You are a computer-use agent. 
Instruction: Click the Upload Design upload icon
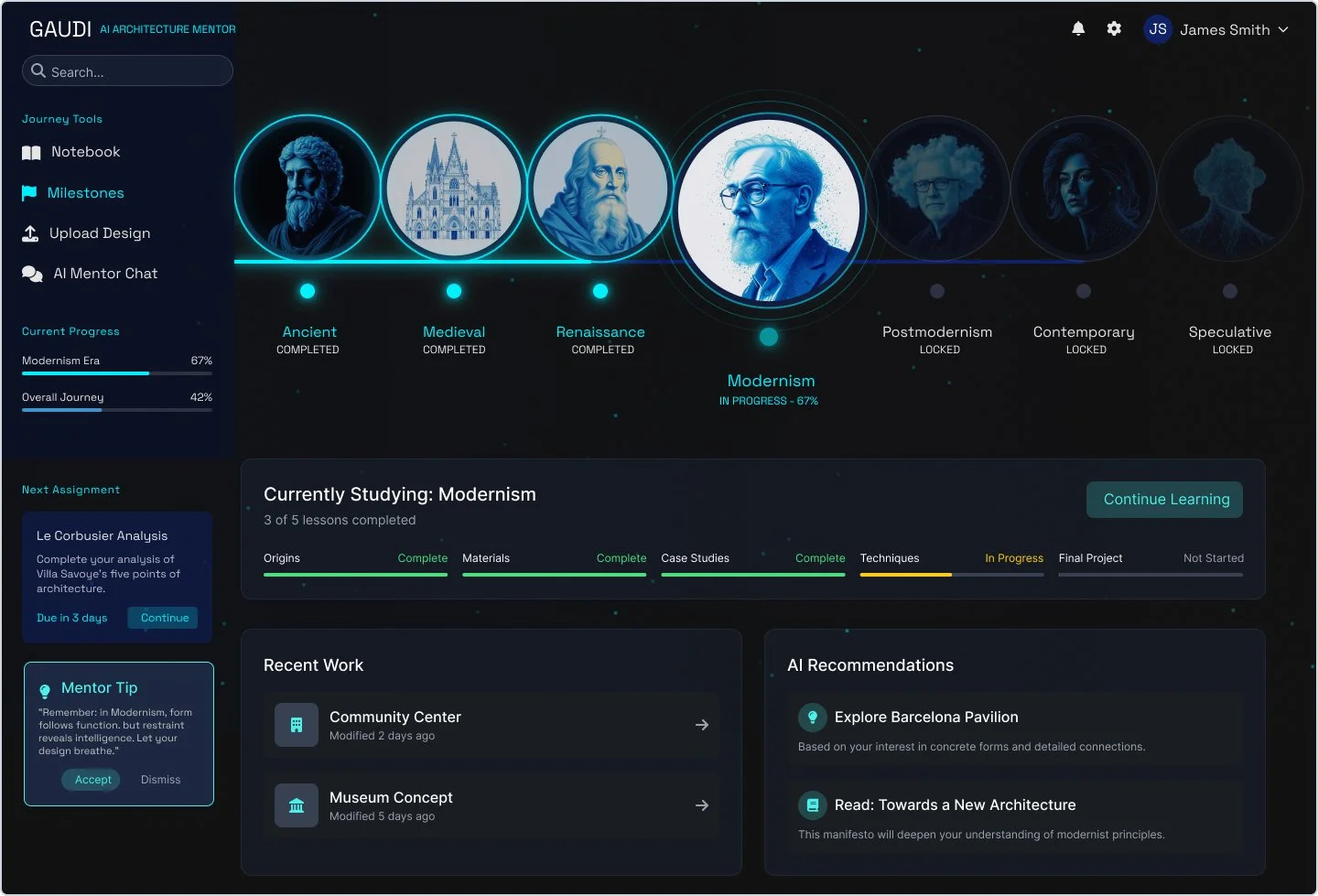pos(30,233)
